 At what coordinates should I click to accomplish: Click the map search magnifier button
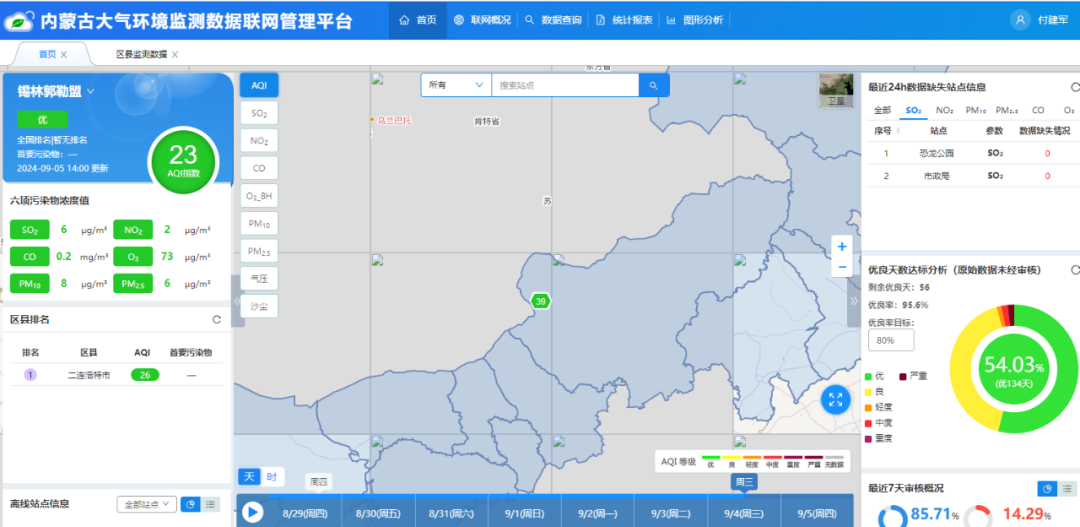click(653, 86)
